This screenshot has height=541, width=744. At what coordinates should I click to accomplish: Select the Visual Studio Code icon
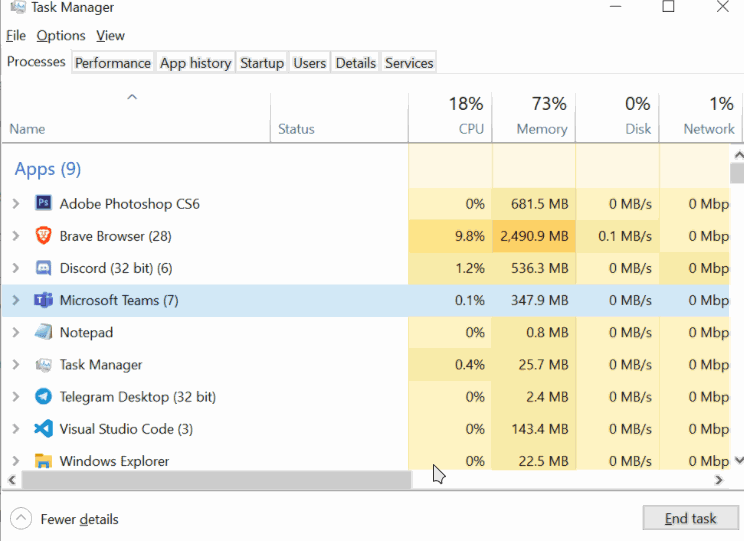[43, 429]
